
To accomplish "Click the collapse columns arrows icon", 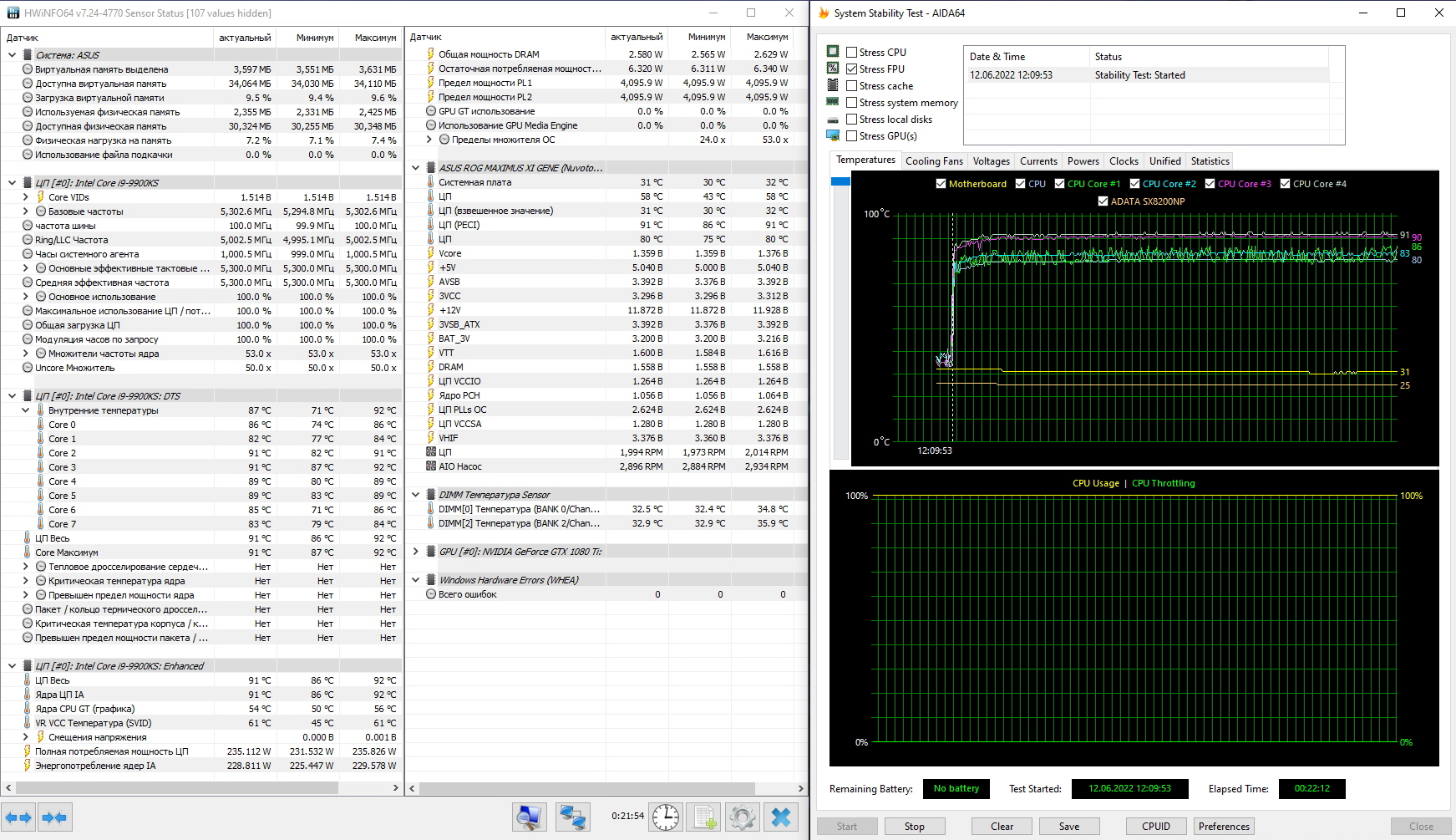I will click(54, 817).
